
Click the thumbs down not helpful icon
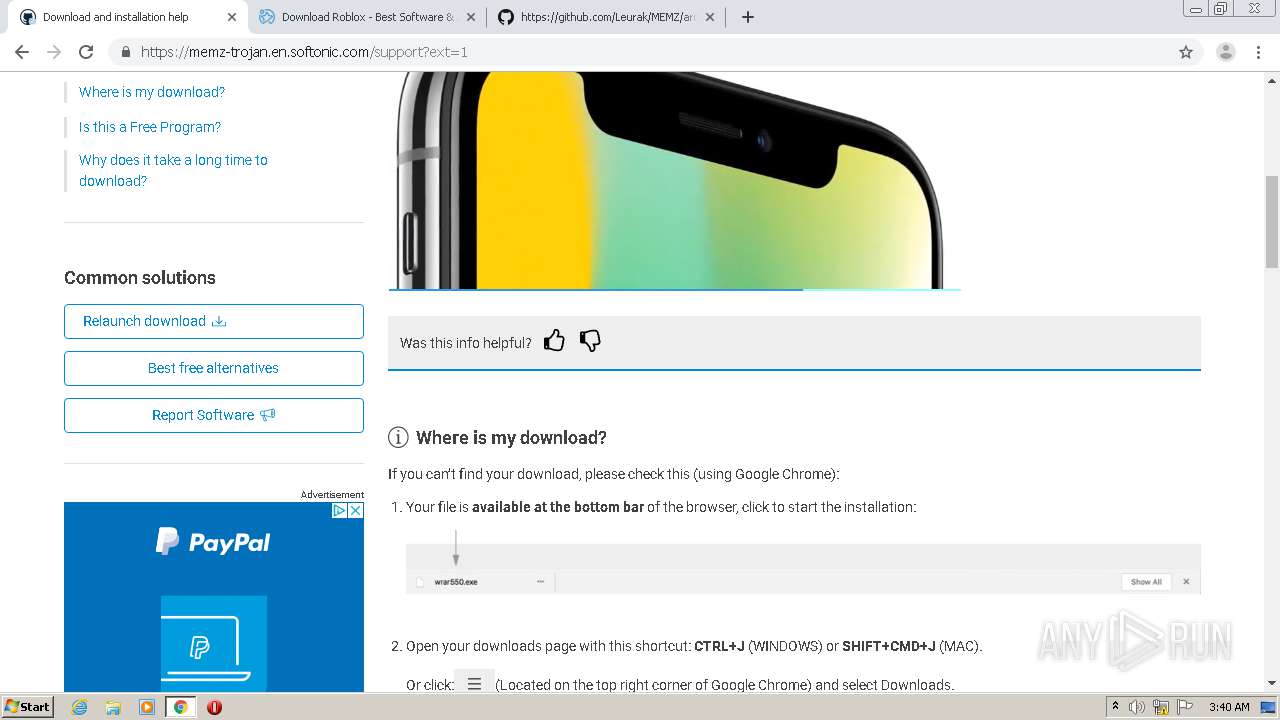[590, 341]
